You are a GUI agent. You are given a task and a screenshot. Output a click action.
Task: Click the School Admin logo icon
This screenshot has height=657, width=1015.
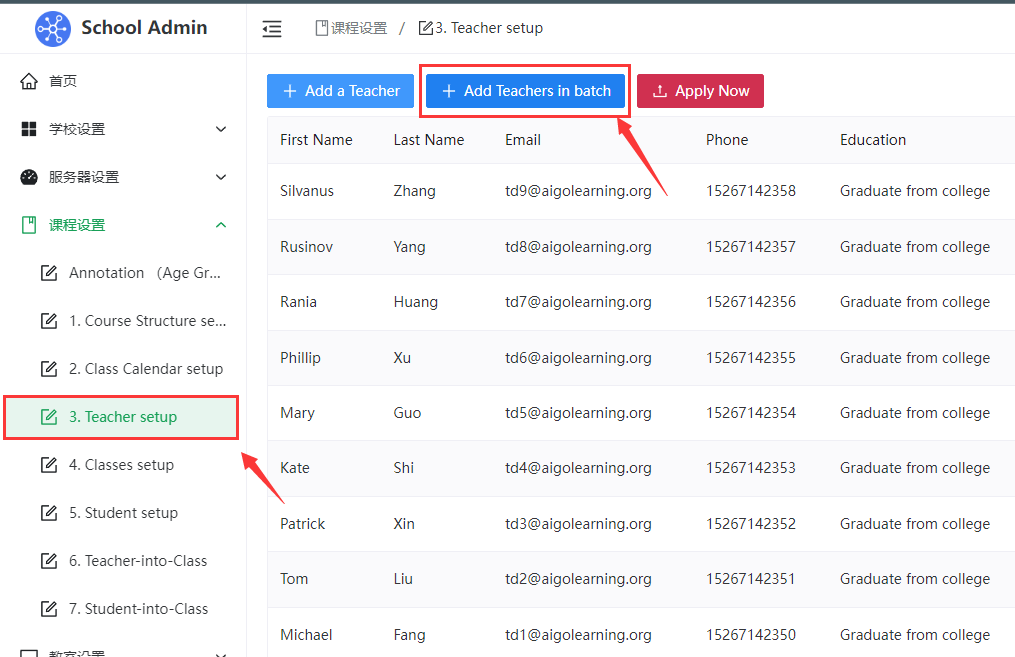pos(52,28)
